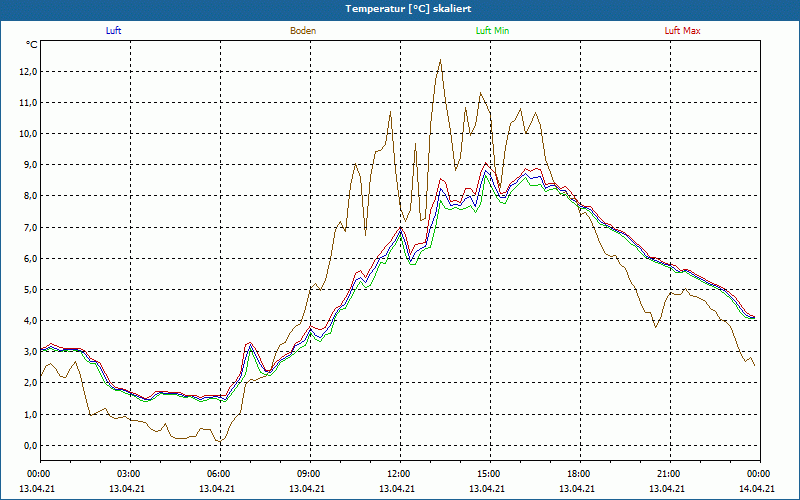This screenshot has height=500, width=800.
Task: Click the brown 'Boden' legend label
Action: (x=303, y=31)
